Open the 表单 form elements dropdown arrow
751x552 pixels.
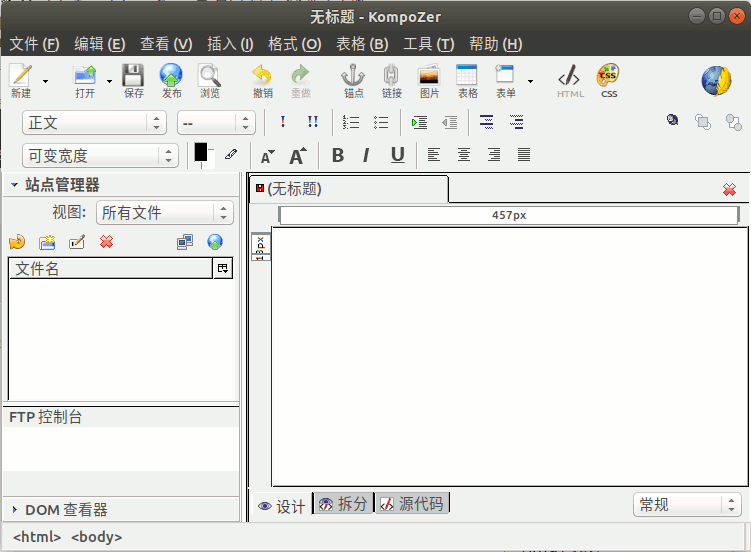[530, 81]
